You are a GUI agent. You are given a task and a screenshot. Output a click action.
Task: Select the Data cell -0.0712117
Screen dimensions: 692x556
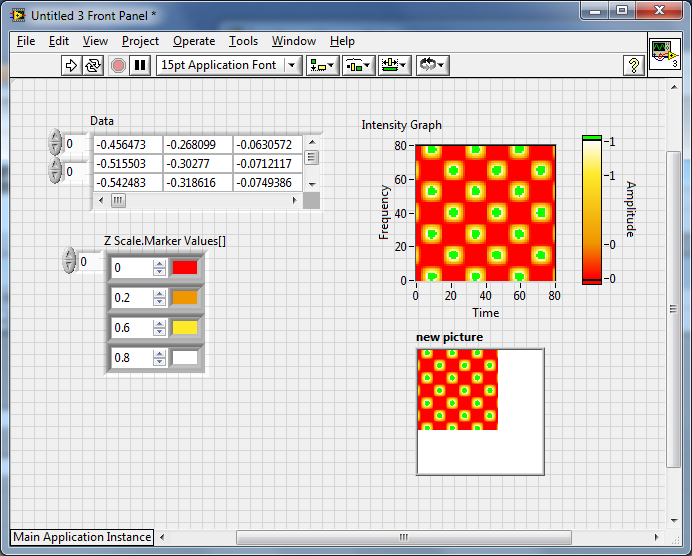(267, 164)
